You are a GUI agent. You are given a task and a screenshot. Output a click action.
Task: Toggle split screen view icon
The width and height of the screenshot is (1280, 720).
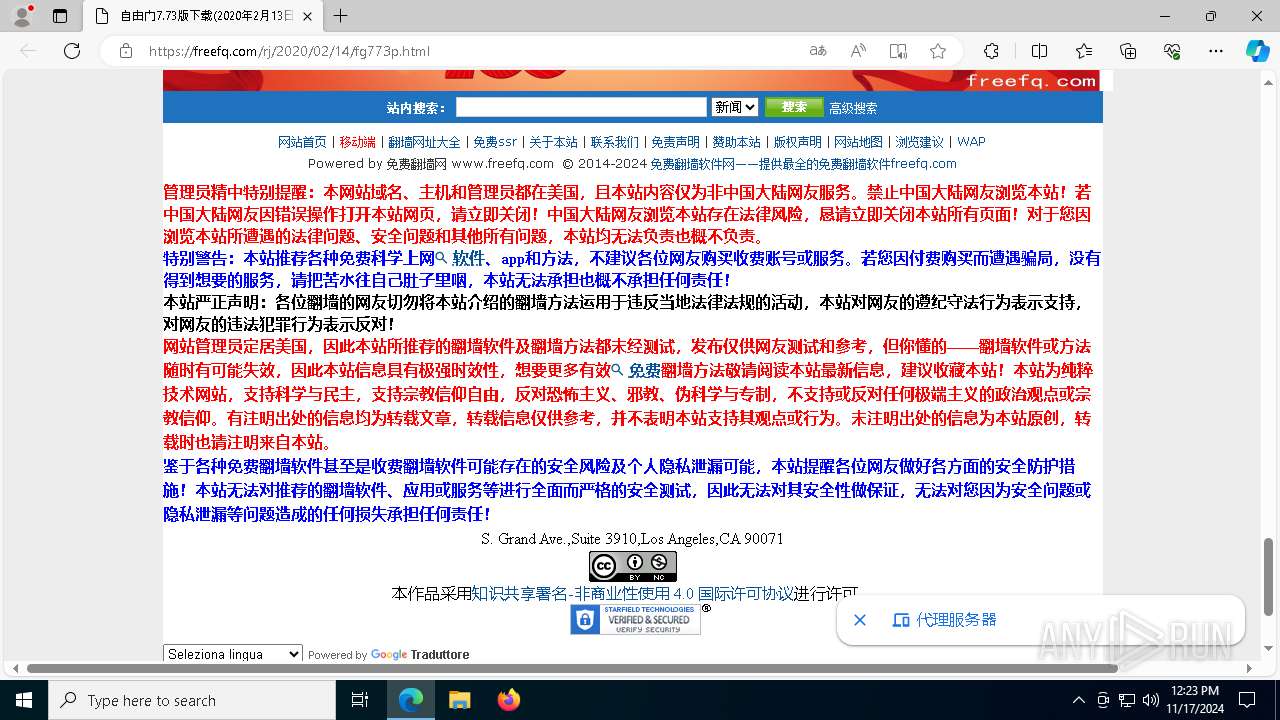coord(1039,51)
